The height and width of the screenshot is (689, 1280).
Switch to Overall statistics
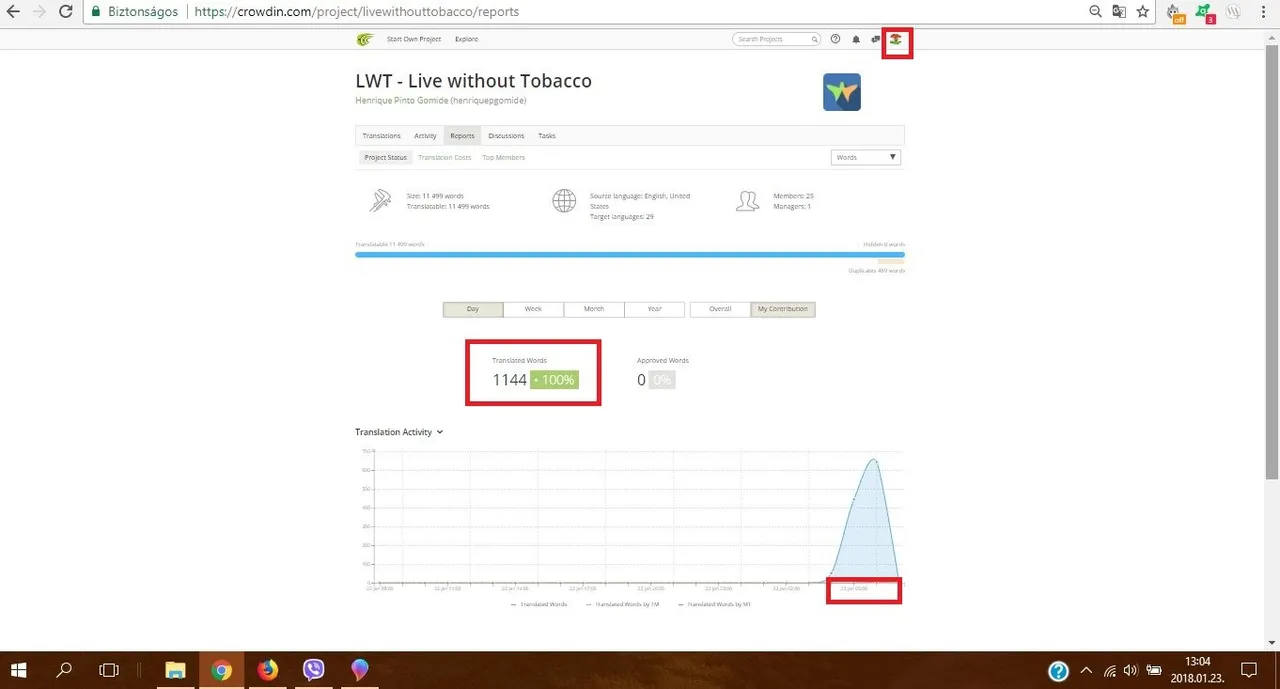coord(720,309)
